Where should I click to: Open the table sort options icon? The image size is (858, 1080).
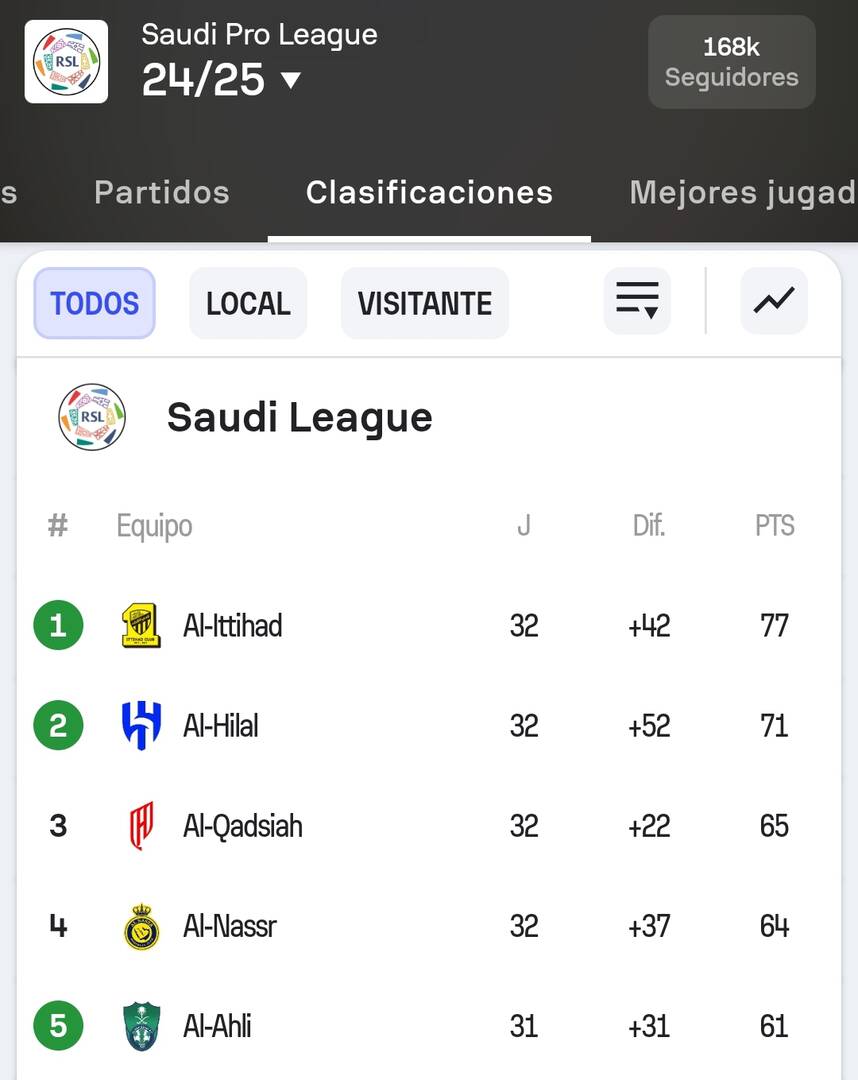pos(637,301)
